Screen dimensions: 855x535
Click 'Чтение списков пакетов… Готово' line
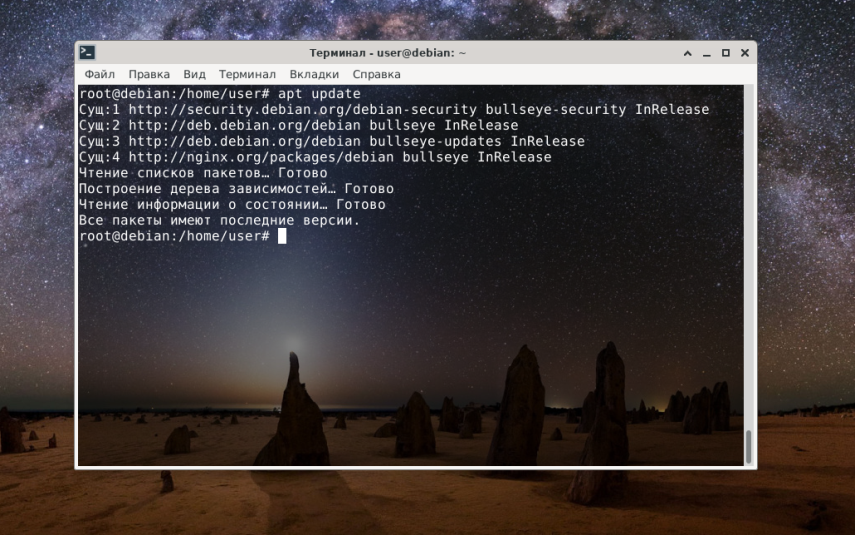[203, 173]
